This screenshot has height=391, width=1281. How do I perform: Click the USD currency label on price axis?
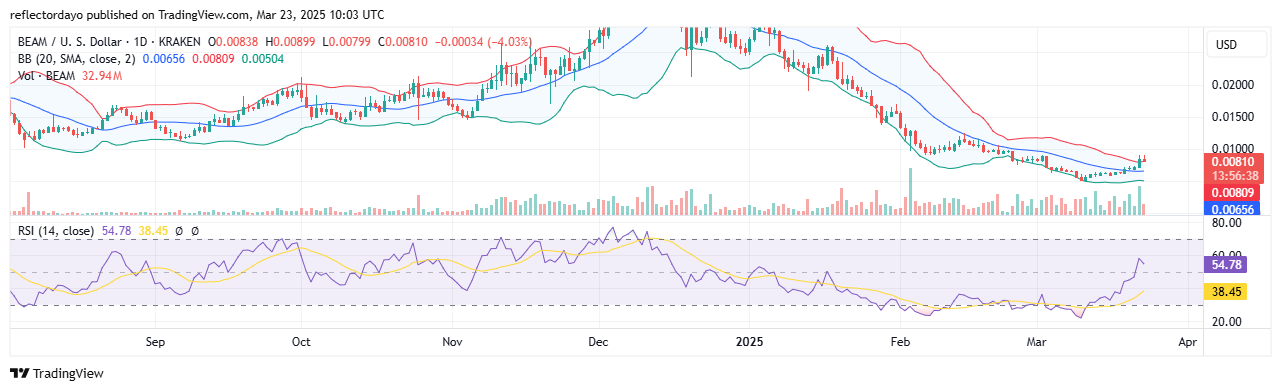[1226, 45]
